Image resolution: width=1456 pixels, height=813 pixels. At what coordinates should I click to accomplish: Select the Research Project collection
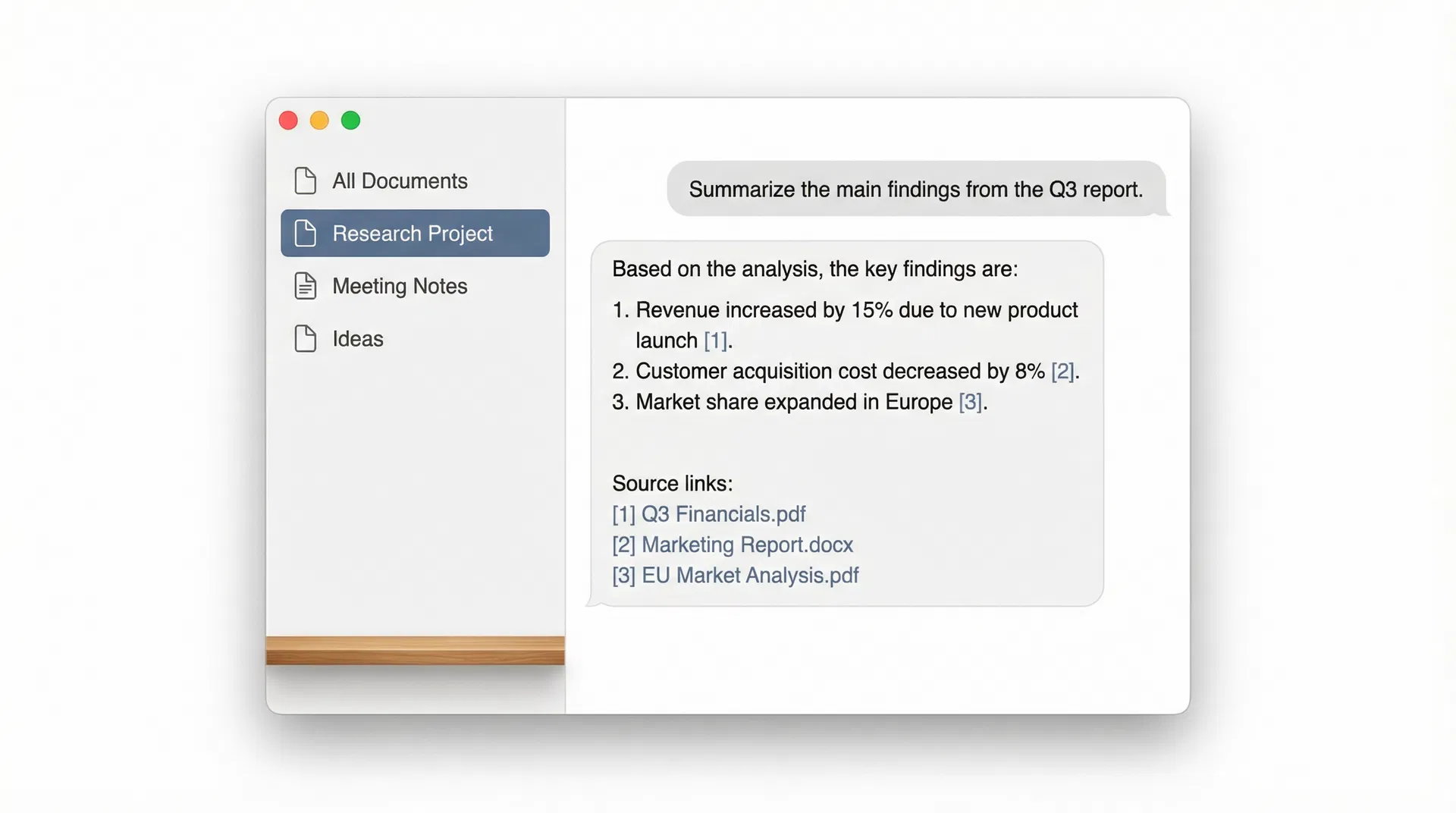413,233
